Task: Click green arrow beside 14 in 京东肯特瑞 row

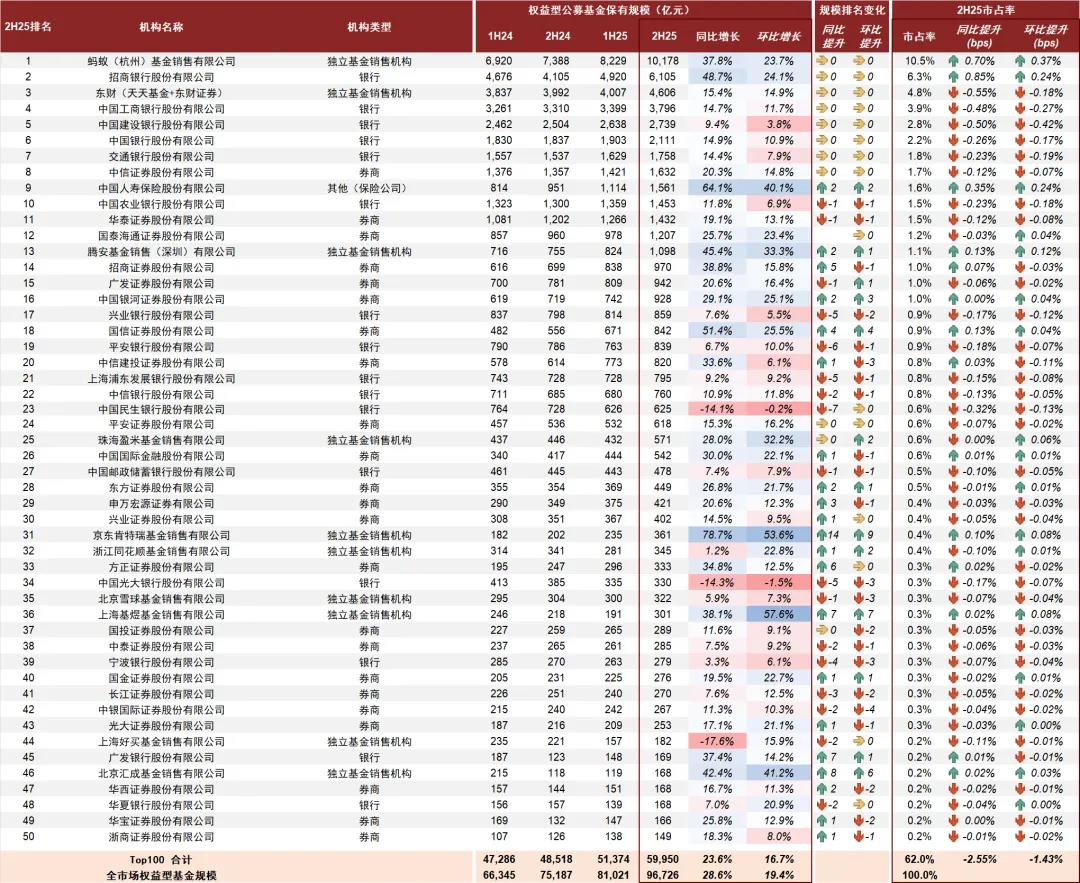Action: (822, 535)
